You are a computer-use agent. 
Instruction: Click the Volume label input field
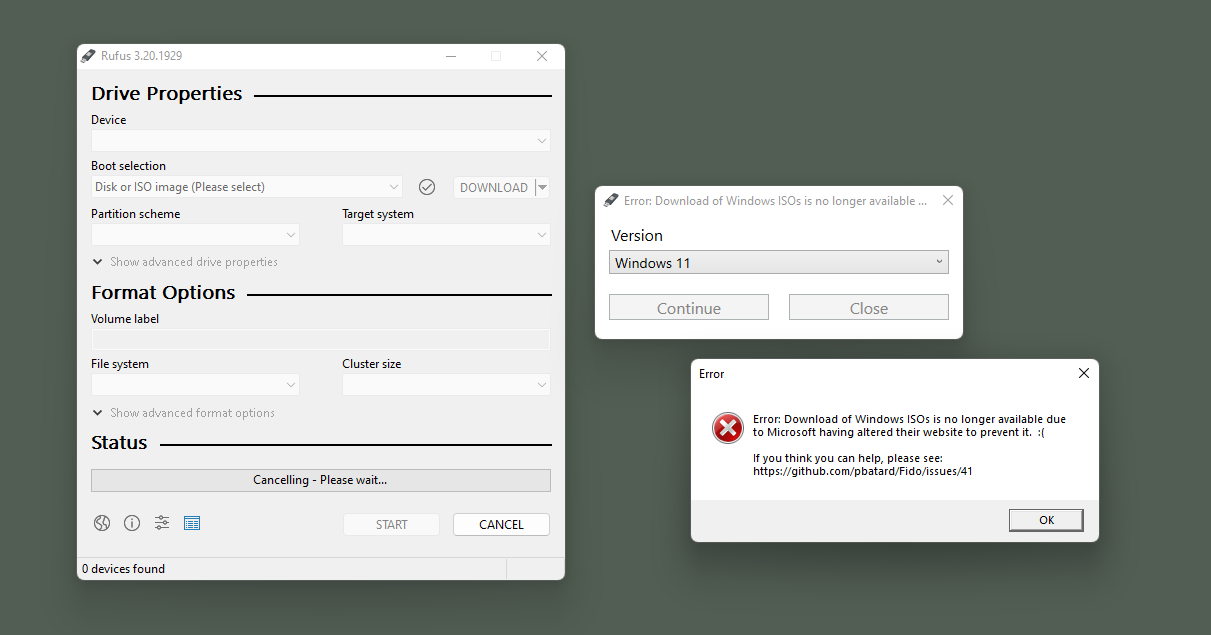321,339
